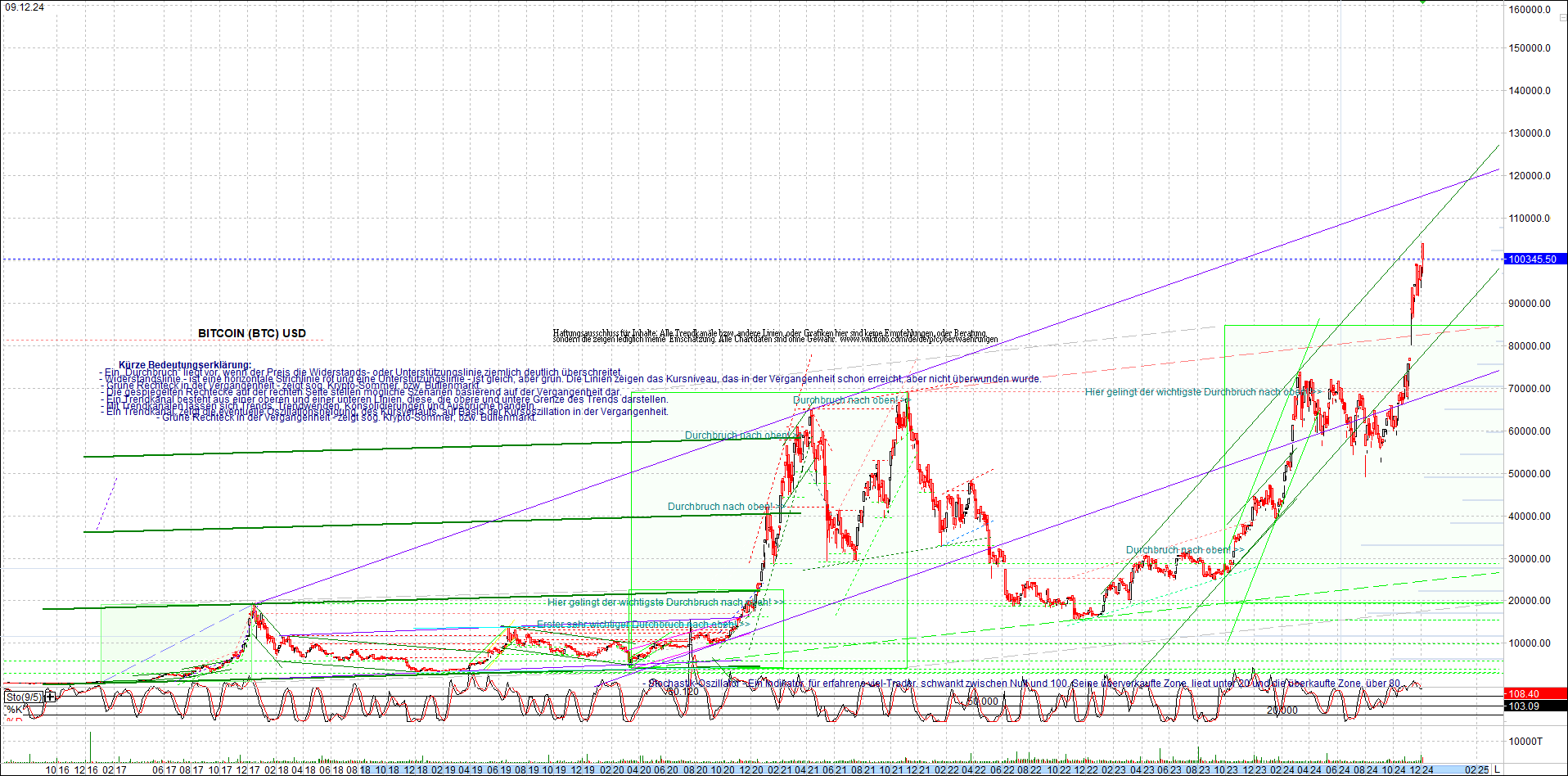Screen dimensions: 1568x776
Task: Click the 'Kürze Bedeutungserklärung:' heading
Action: [x=185, y=365]
